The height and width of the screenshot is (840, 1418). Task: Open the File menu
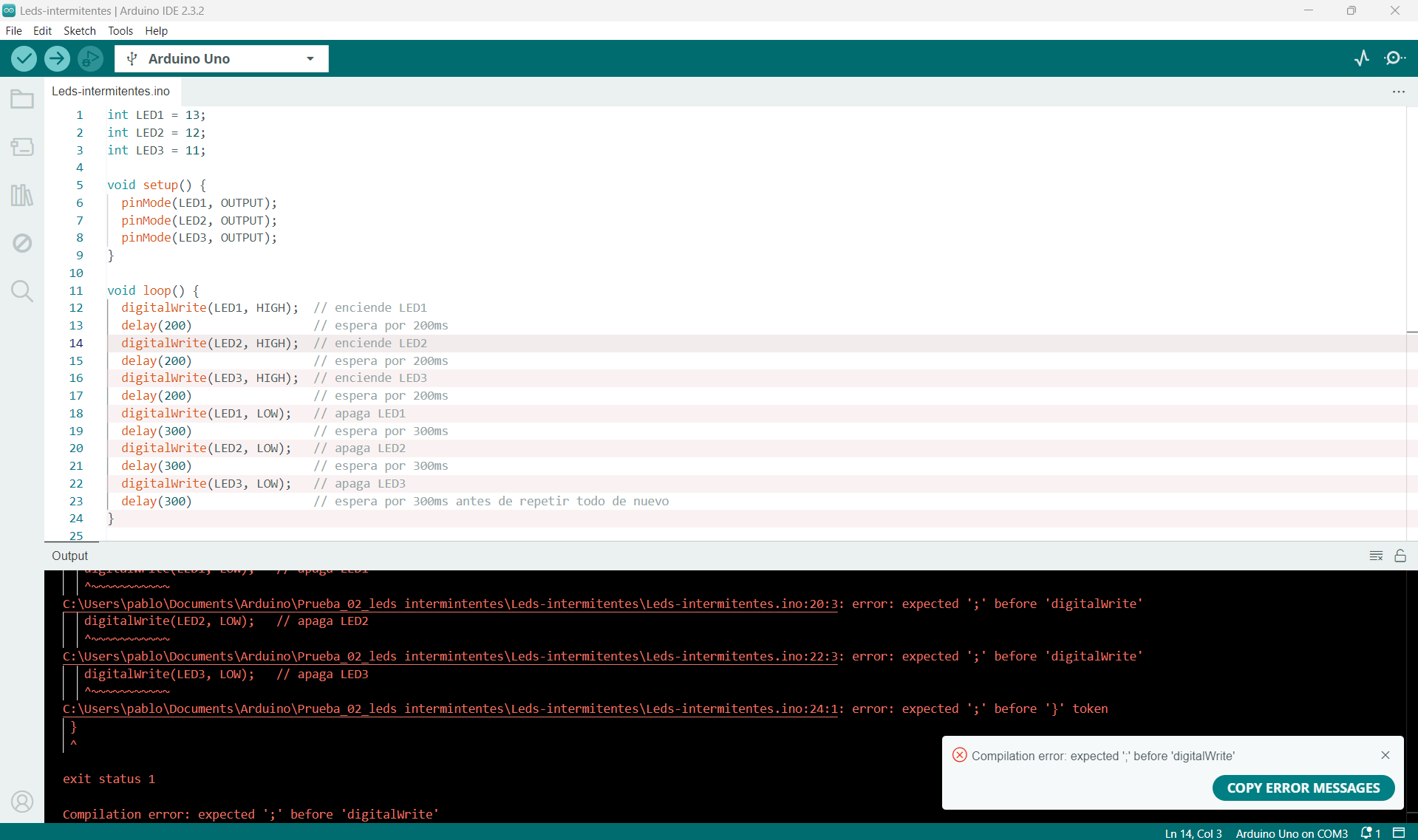[14, 31]
